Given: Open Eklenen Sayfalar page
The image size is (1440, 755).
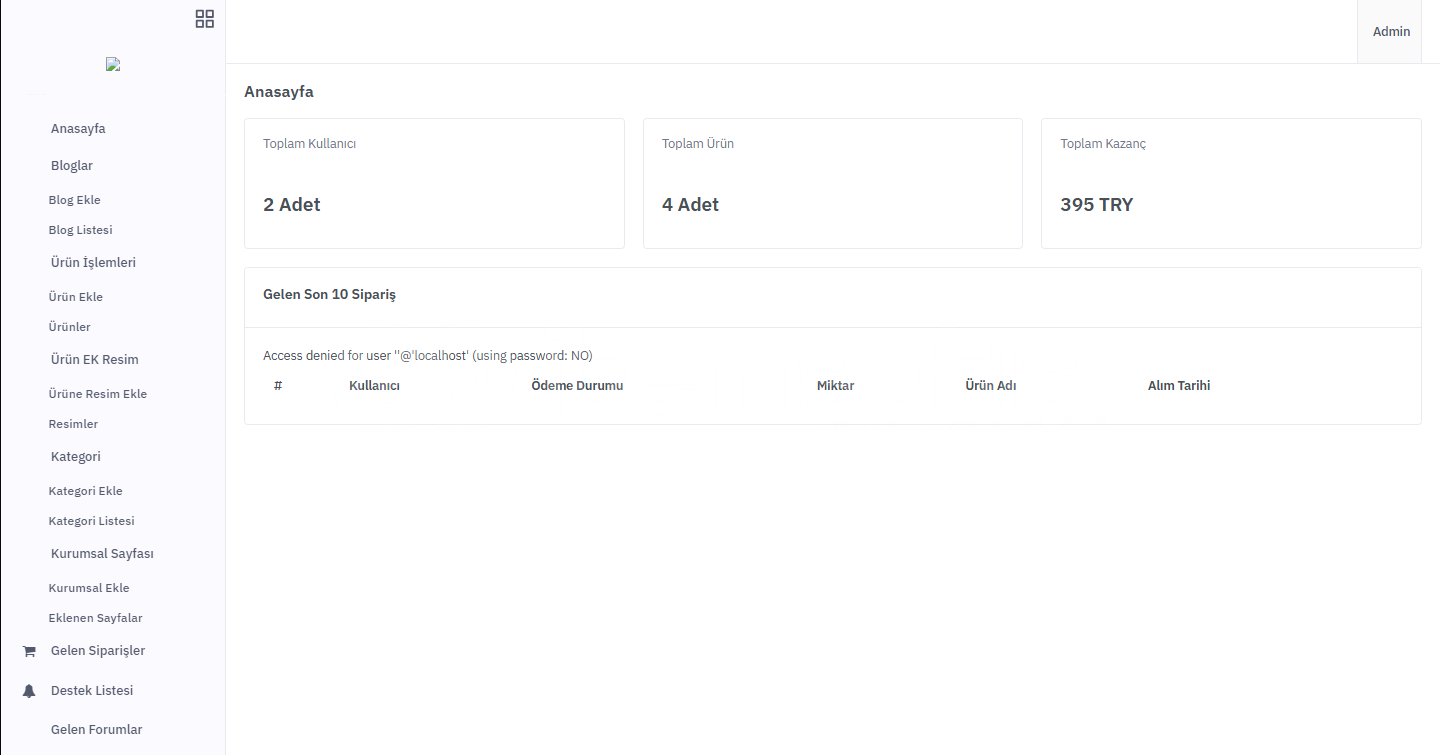Looking at the screenshot, I should [x=96, y=618].
